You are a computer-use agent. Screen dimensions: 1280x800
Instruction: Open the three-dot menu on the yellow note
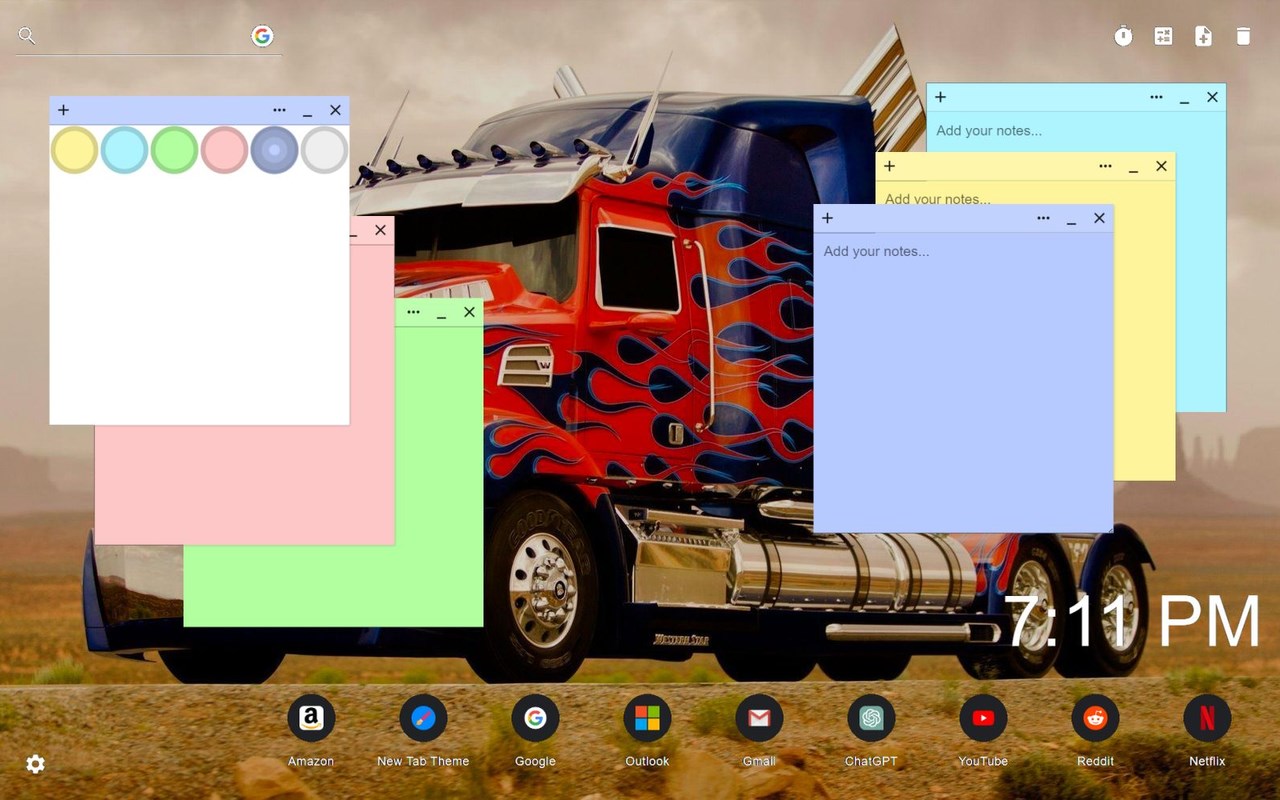(x=1105, y=166)
